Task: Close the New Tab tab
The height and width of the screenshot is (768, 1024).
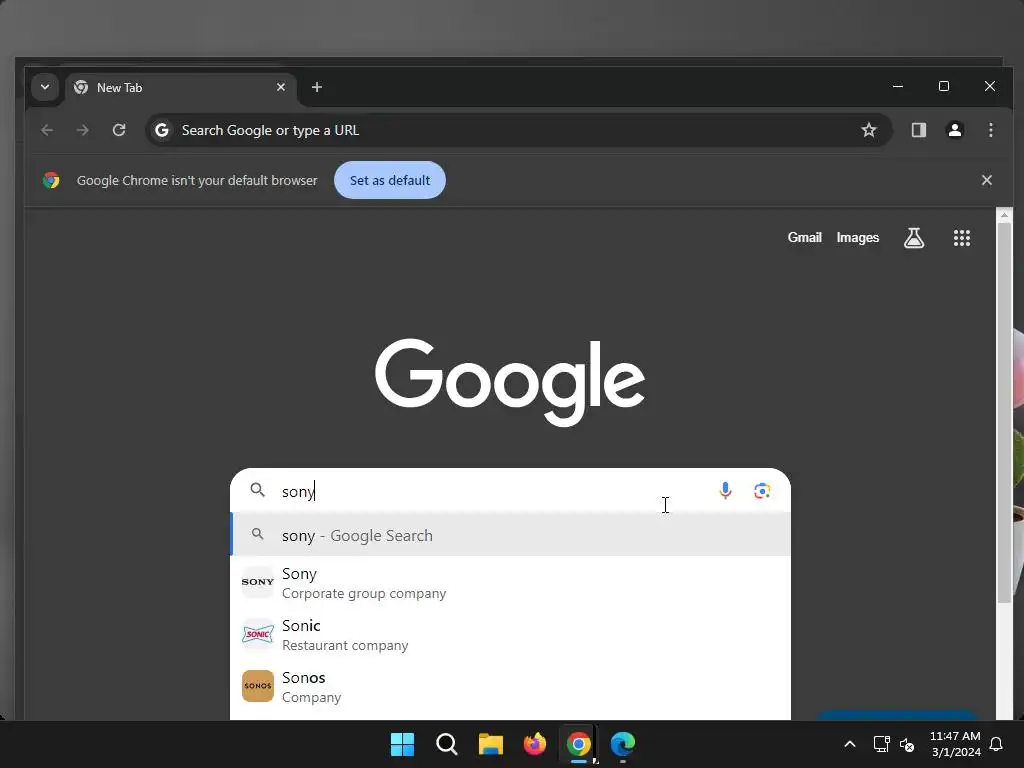Action: click(281, 87)
